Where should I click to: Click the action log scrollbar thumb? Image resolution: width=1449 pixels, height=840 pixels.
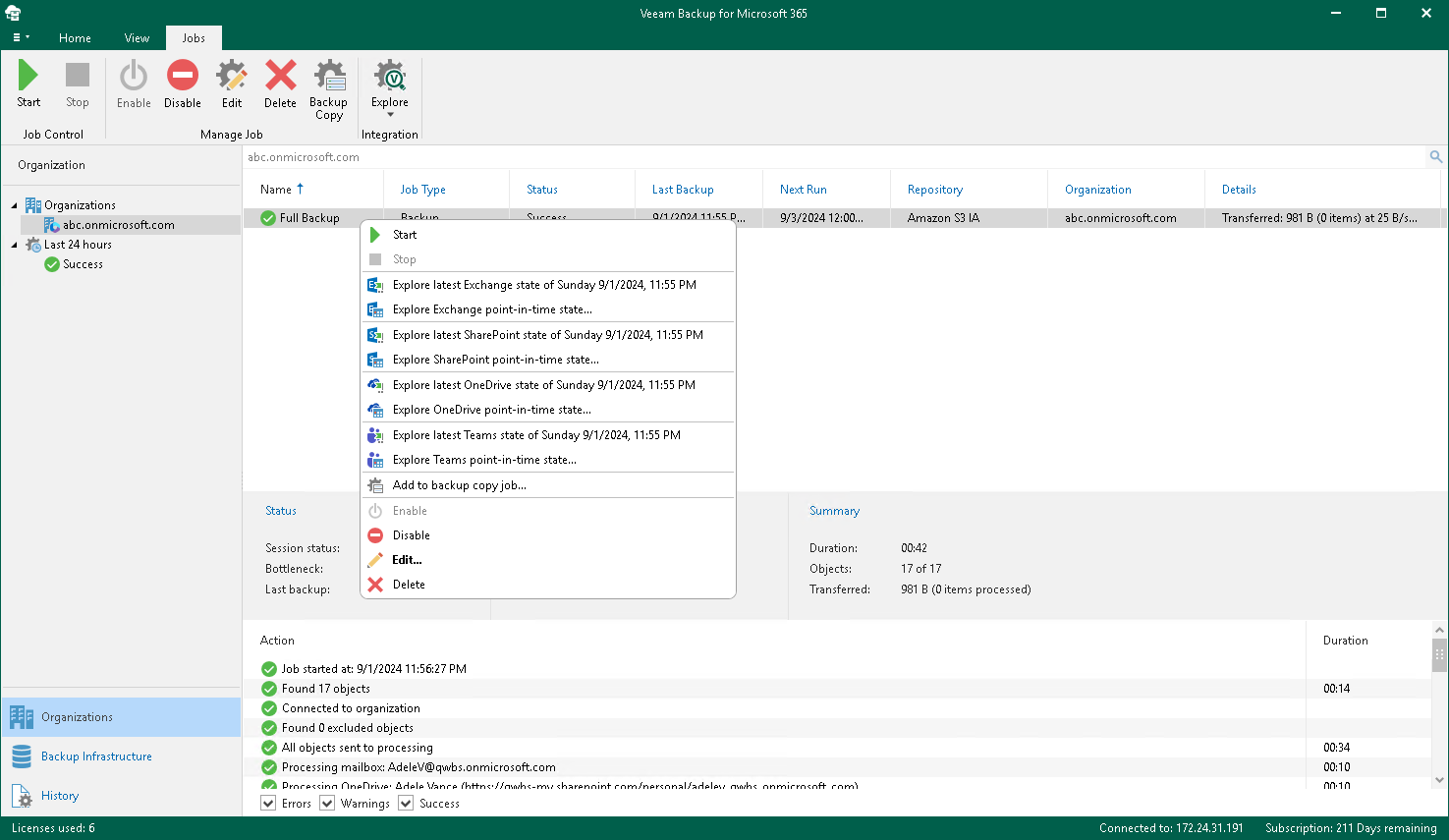1439,654
